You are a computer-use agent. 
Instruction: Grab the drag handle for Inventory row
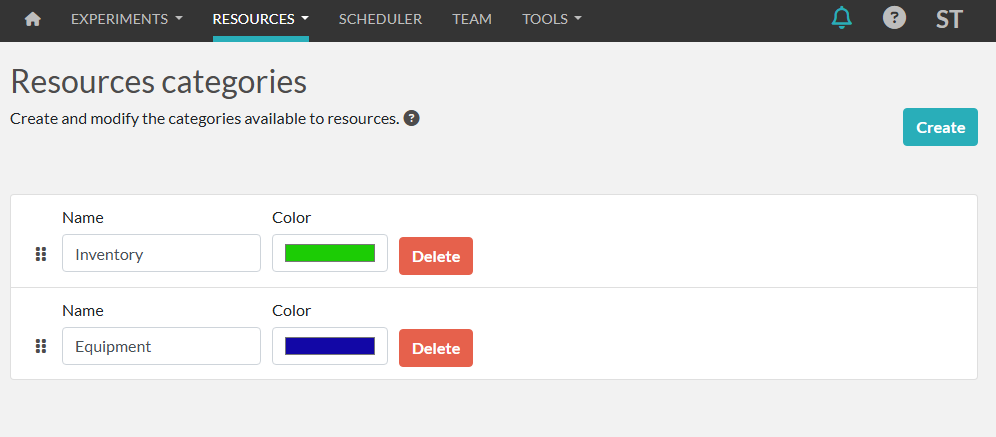coord(41,254)
